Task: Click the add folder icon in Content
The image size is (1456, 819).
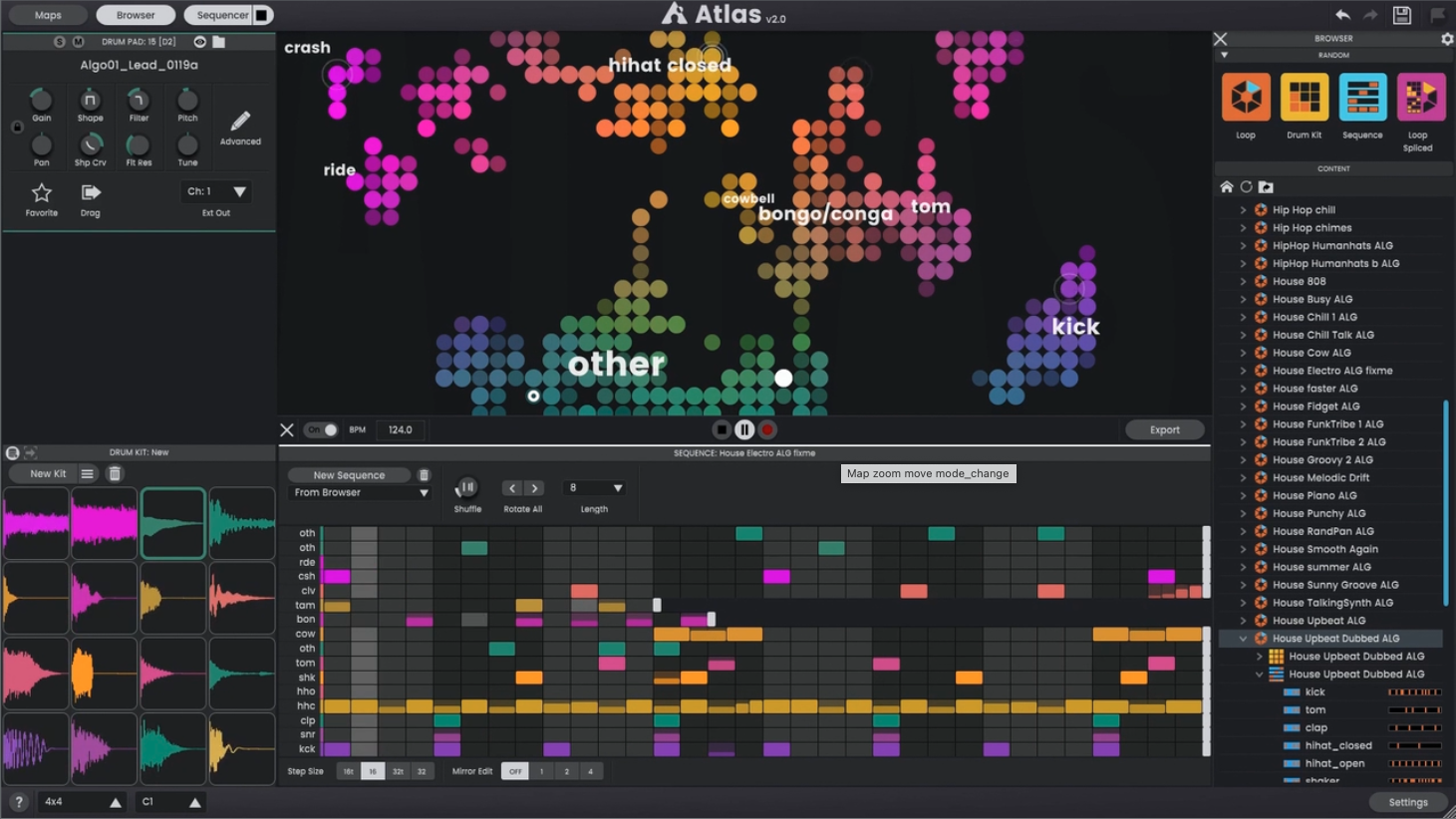Action: [1266, 187]
